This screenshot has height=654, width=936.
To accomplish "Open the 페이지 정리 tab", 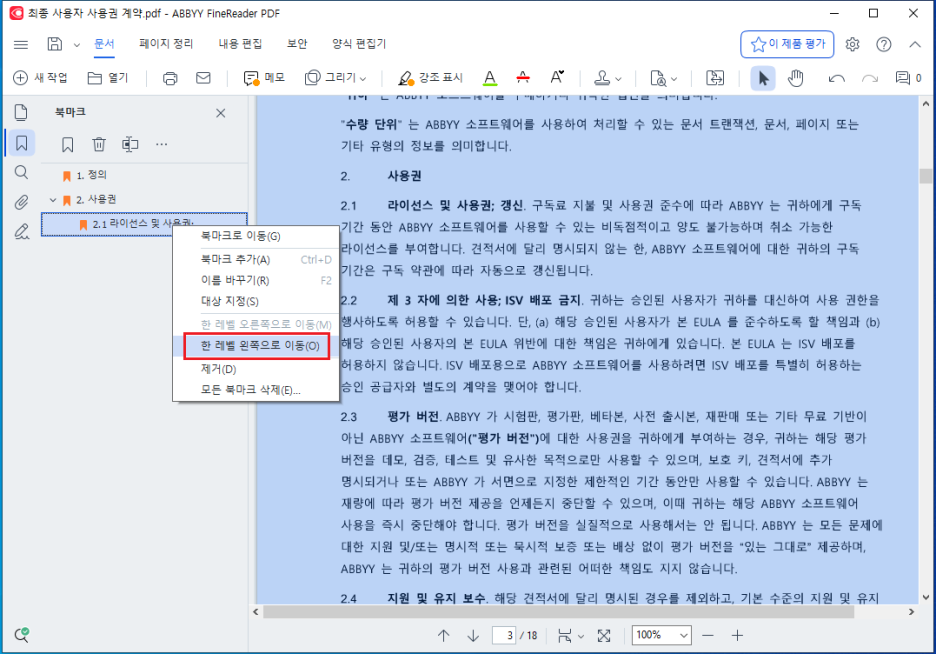I will (166, 44).
